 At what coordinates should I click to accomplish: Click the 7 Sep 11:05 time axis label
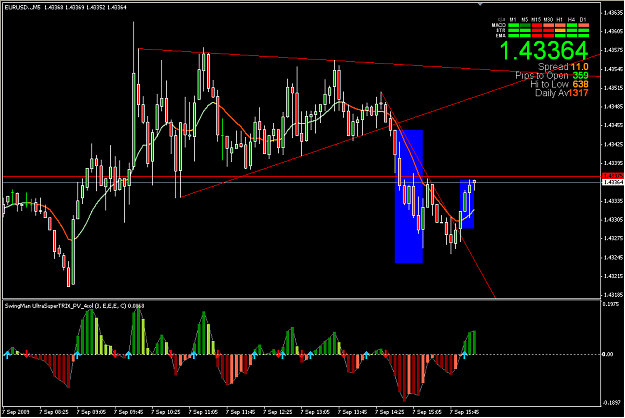(x=203, y=411)
